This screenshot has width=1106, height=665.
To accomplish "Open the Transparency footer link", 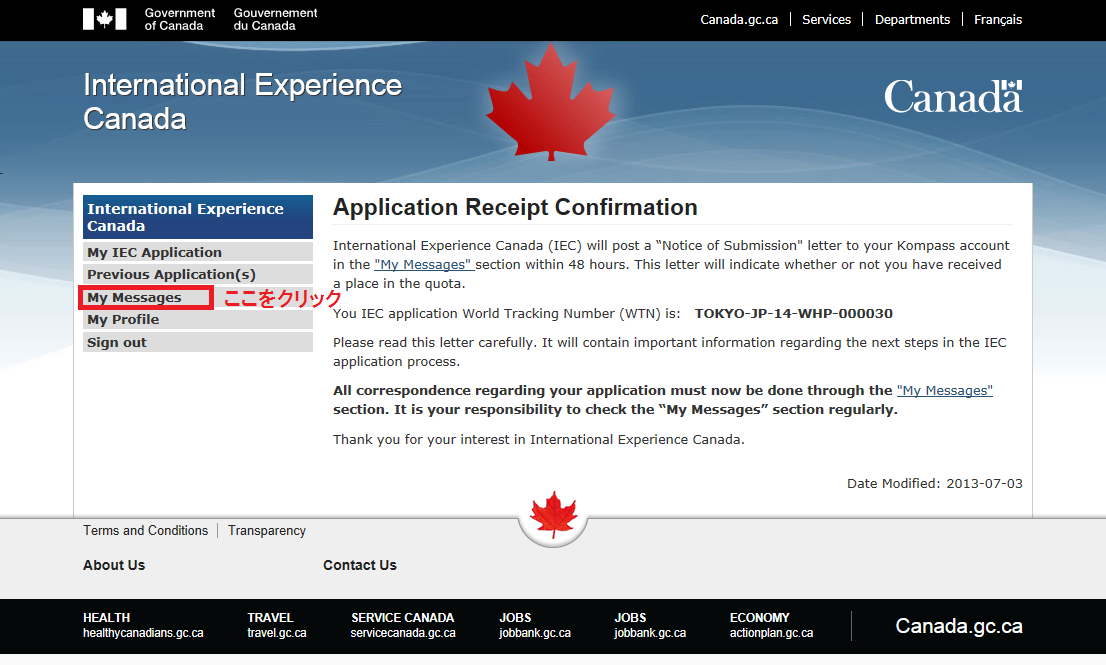I will coord(267,530).
